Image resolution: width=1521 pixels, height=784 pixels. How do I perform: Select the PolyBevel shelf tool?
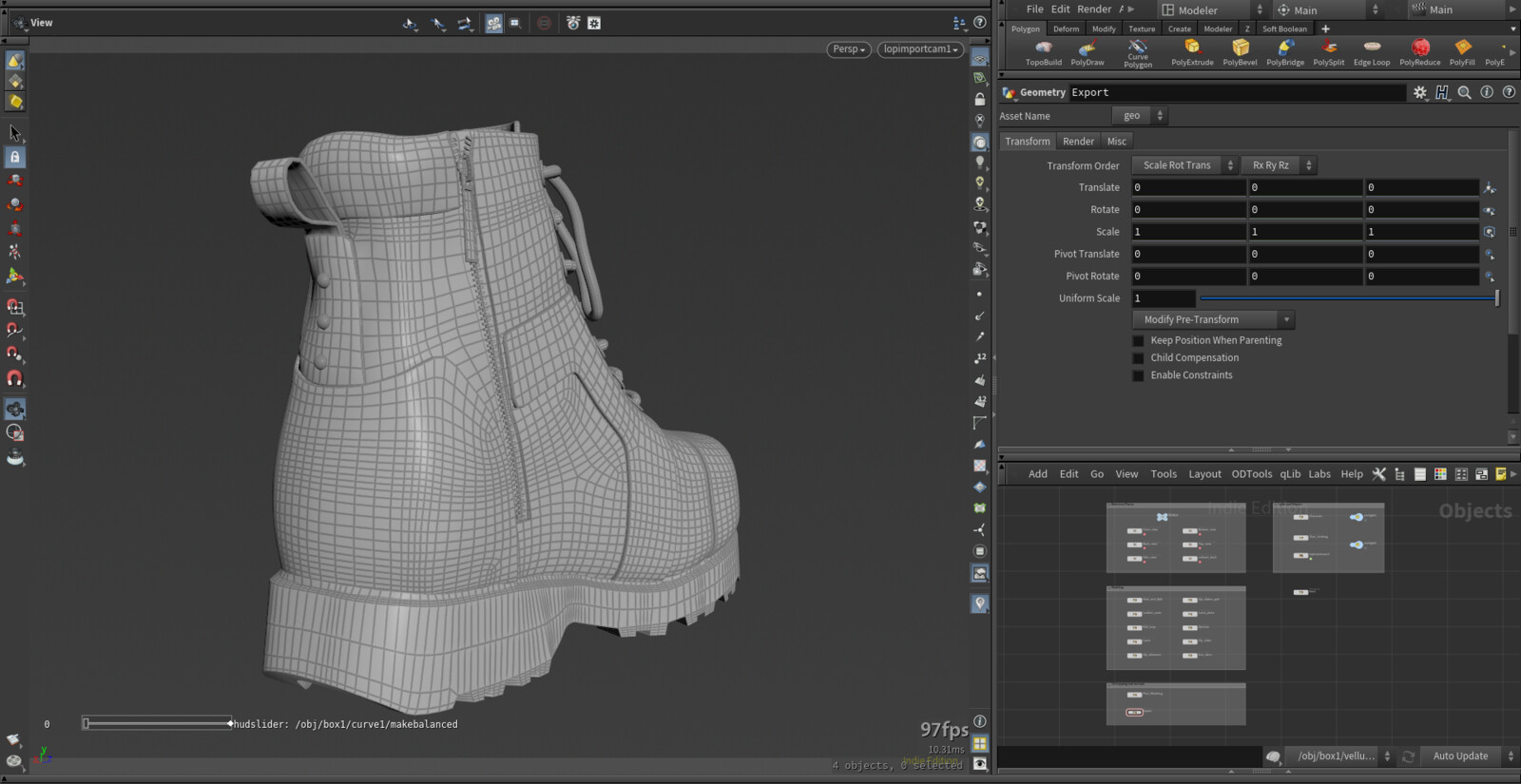coord(1240,53)
